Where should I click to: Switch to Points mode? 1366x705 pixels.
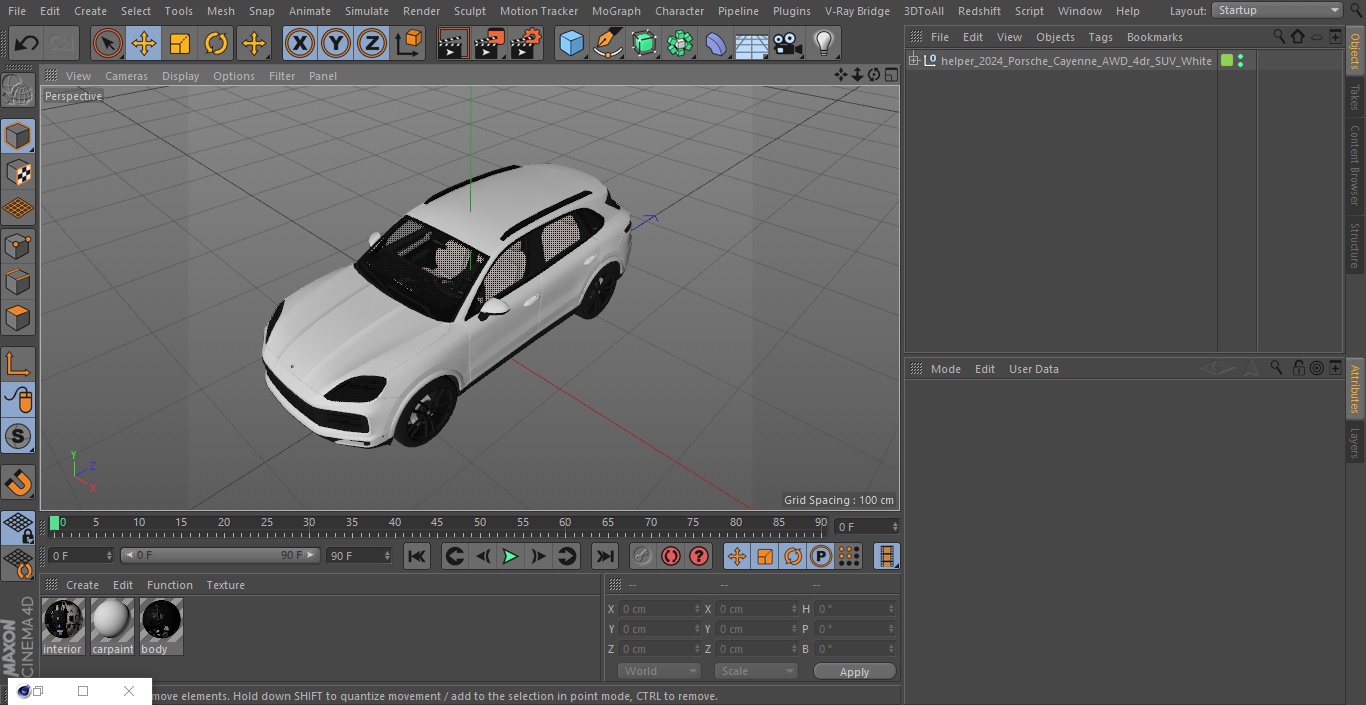tap(18, 245)
